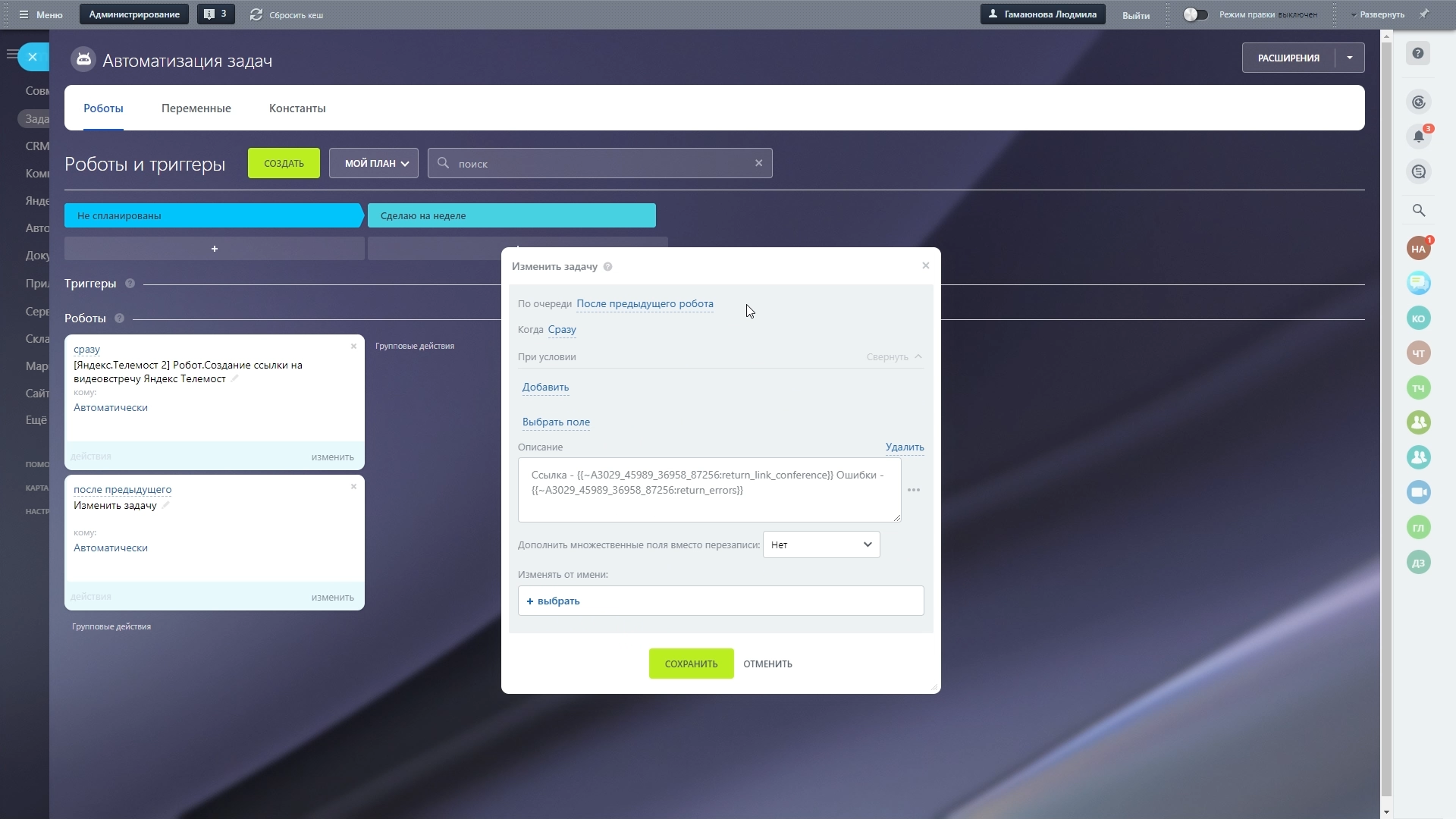This screenshot has height=819, width=1456.
Task: Click the search magnifier in right sidebar
Action: pyautogui.click(x=1418, y=211)
